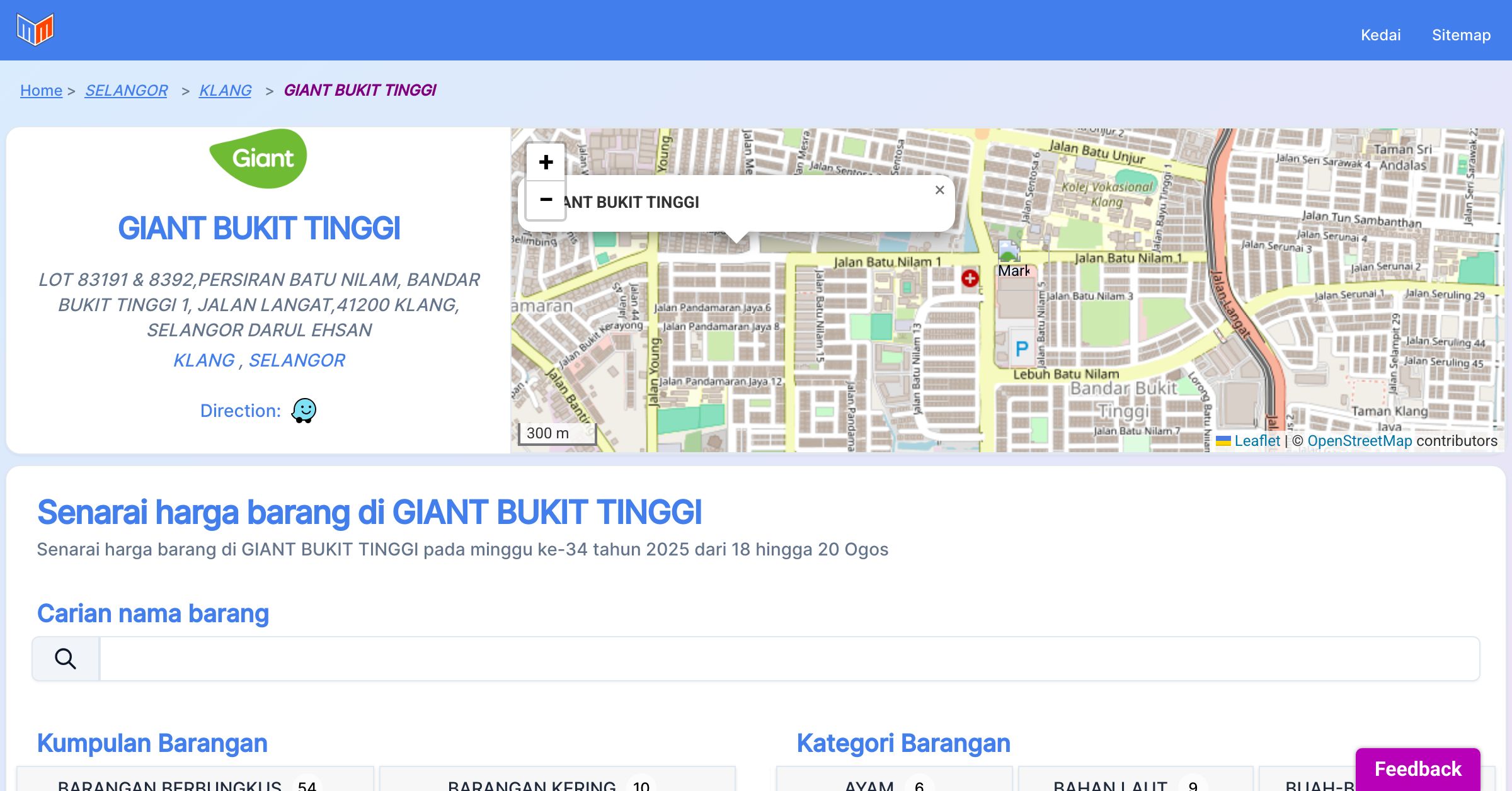Screen dimensions: 1512x791
Task: Open the Sitemap menu item
Action: coord(1461,35)
